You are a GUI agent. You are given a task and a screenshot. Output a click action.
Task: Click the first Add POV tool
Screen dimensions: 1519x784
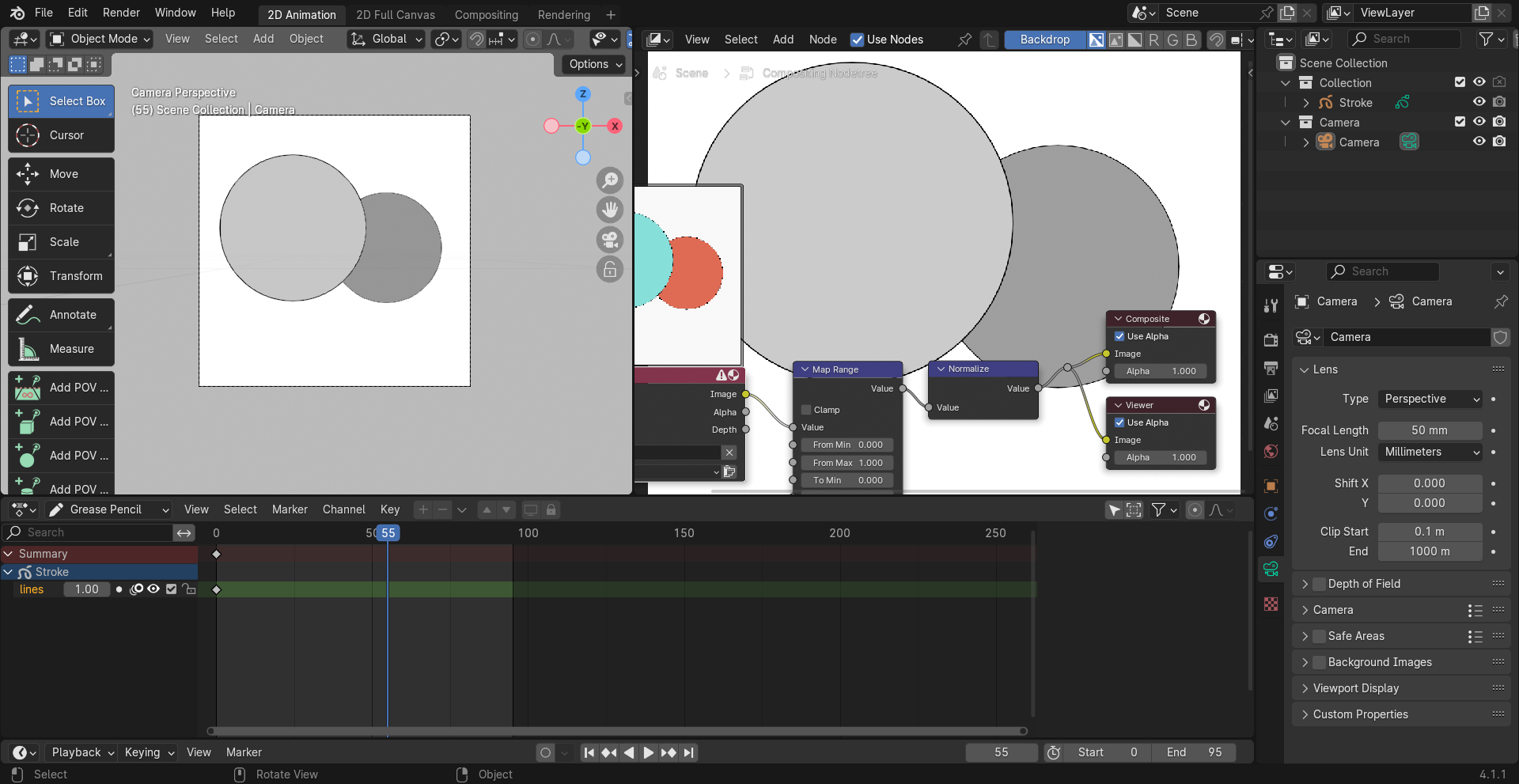click(x=61, y=388)
